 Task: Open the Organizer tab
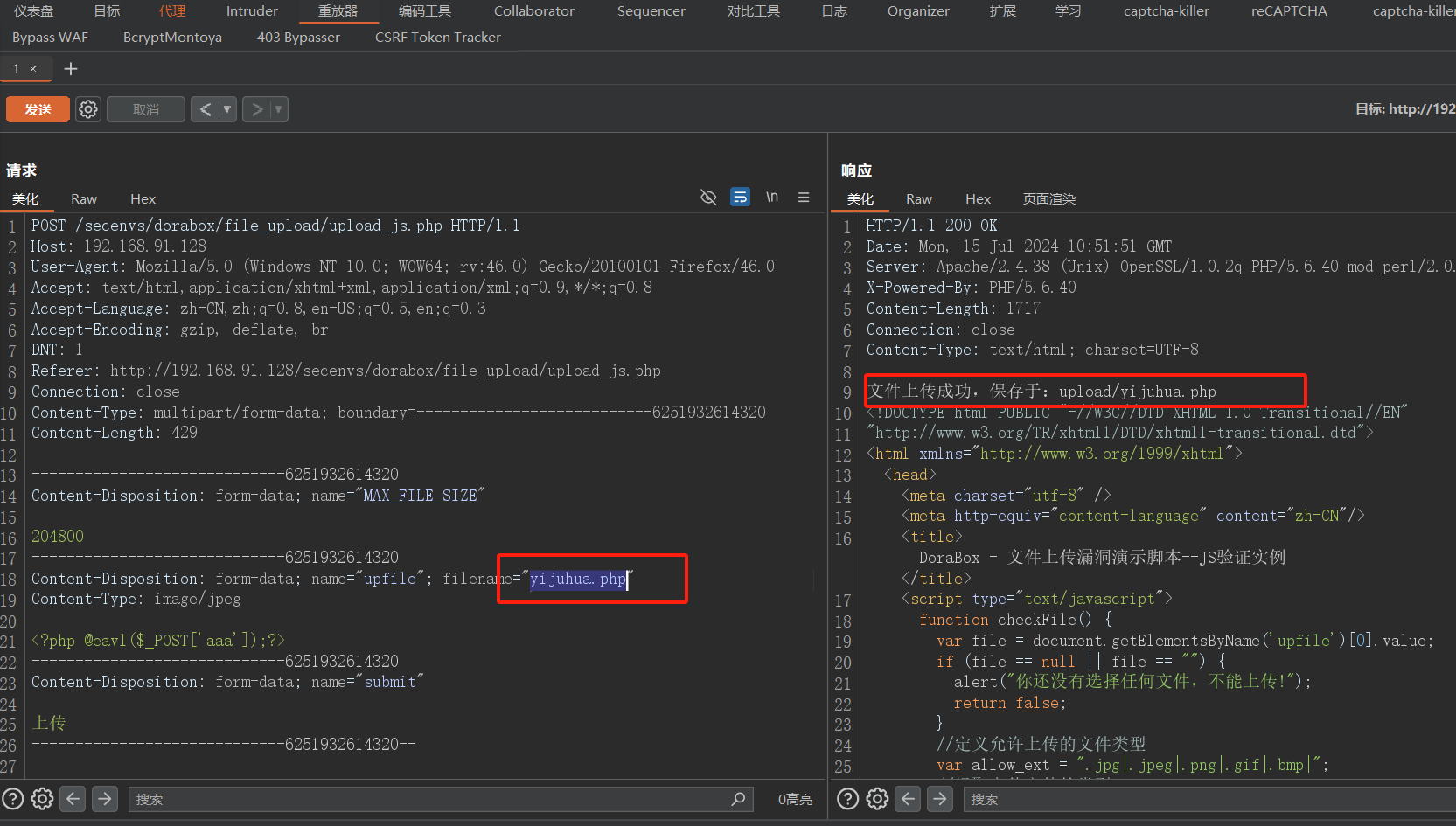[918, 11]
